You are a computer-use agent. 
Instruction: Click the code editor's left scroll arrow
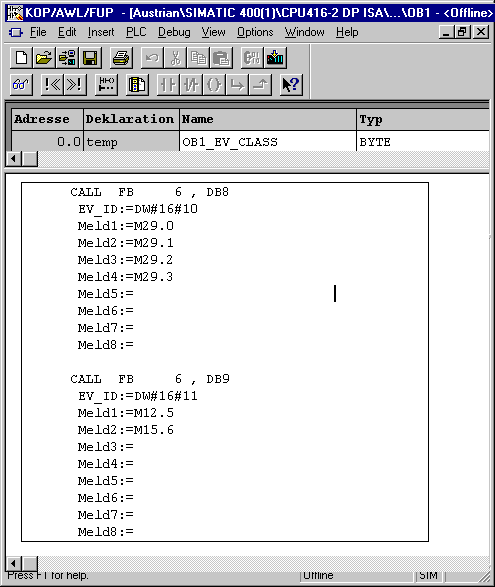tap(13, 563)
